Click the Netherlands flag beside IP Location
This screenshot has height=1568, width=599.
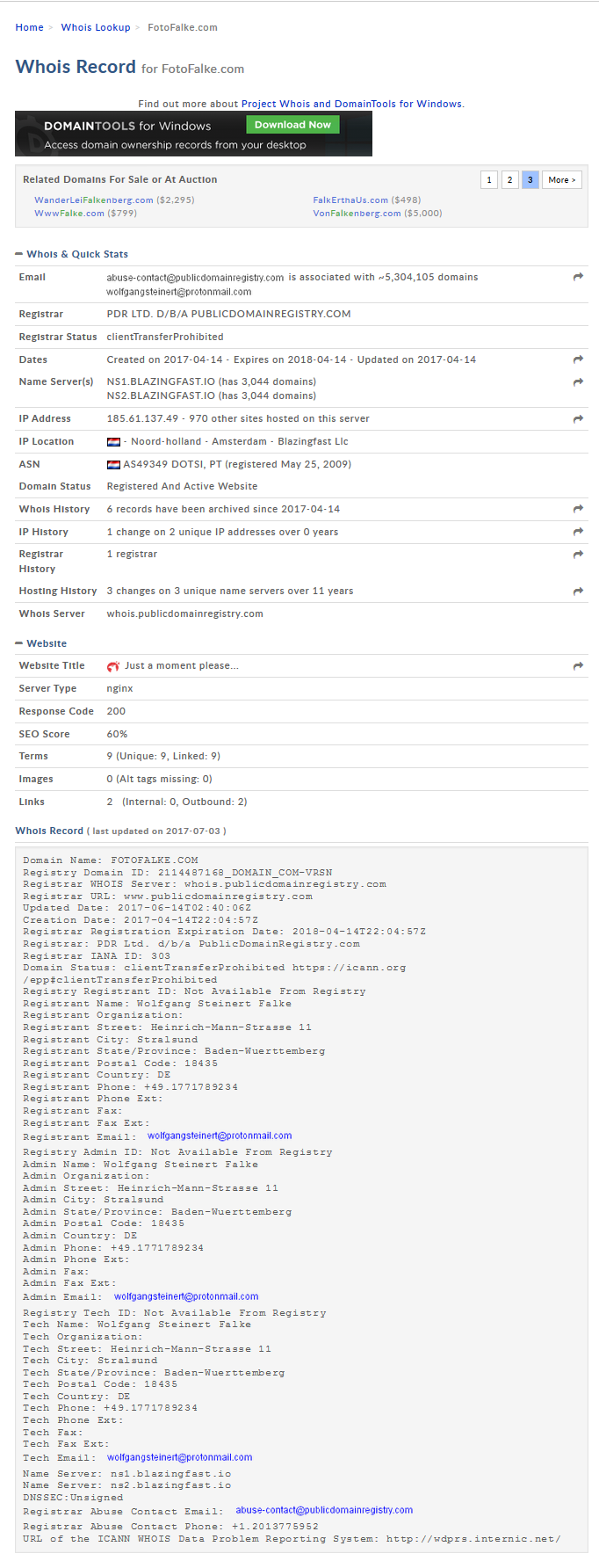click(113, 442)
